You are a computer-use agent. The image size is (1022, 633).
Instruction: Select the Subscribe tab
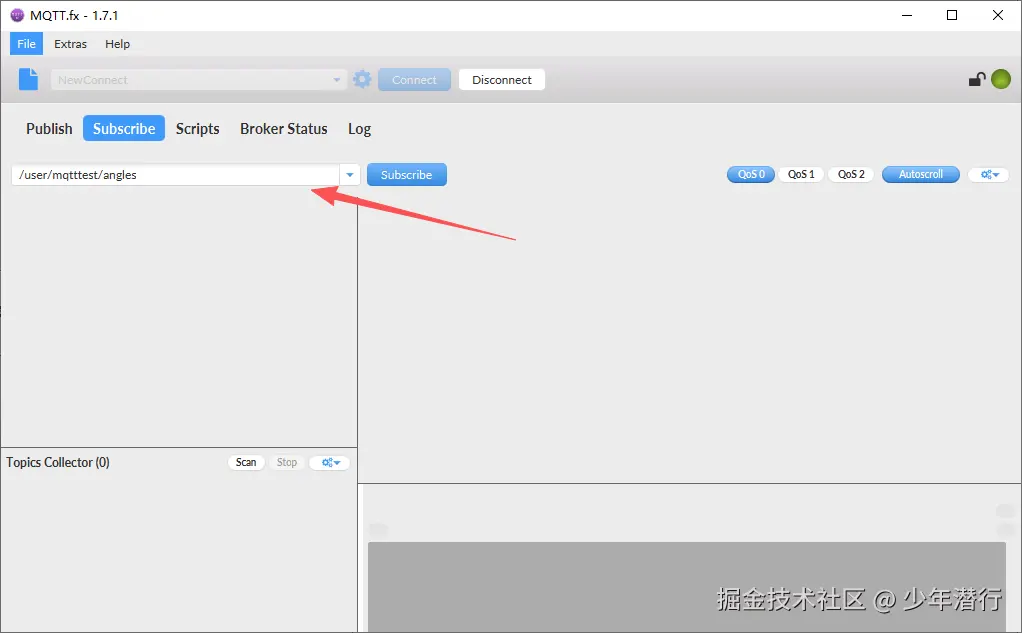point(124,128)
